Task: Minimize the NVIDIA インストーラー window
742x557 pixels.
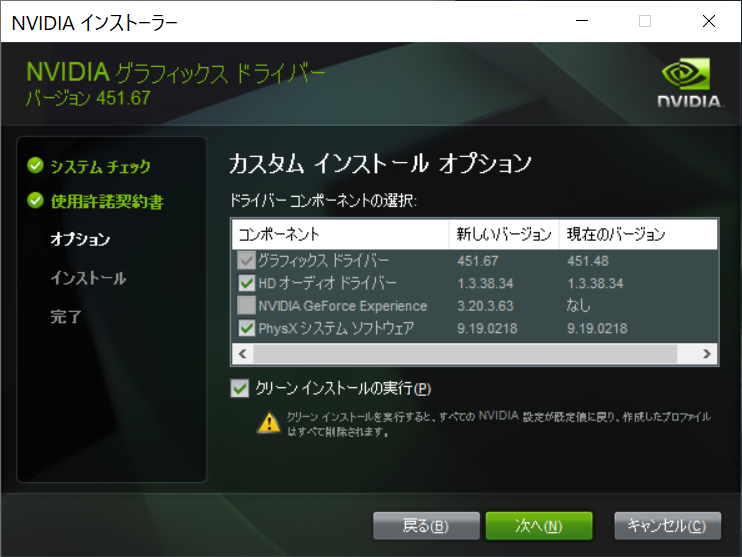Action: coord(582,21)
